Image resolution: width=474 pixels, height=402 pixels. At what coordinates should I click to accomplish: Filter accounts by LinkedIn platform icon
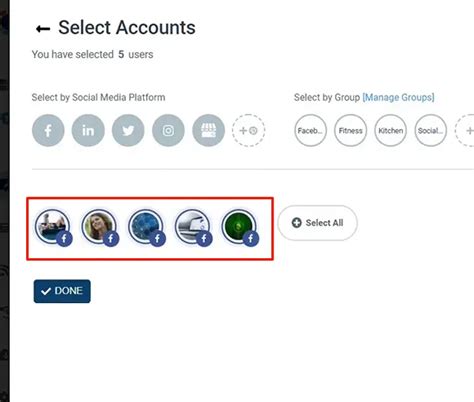(x=88, y=130)
